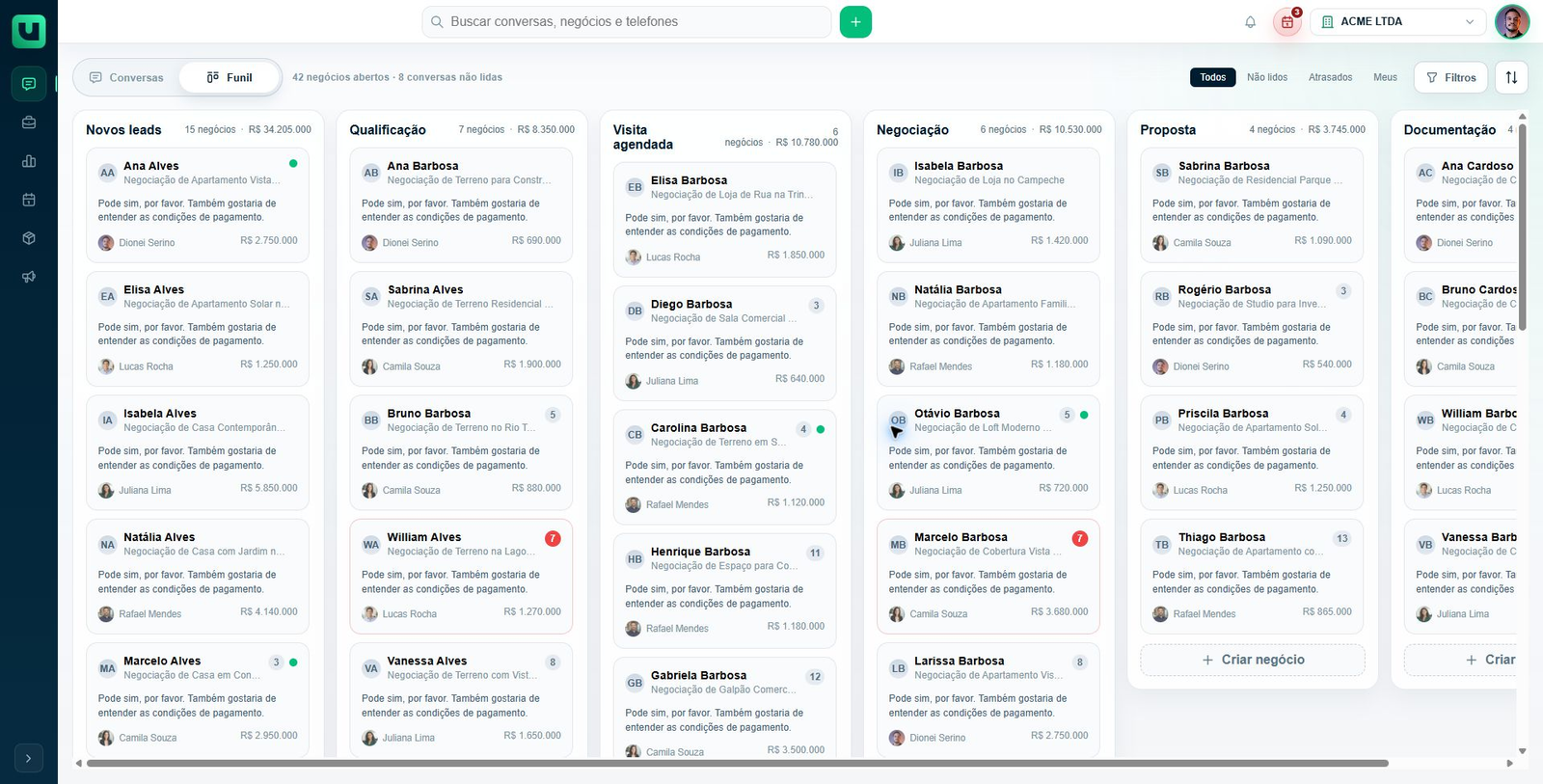Switch to the Conversas view
Image resolution: width=1543 pixels, height=784 pixels.
[126, 77]
